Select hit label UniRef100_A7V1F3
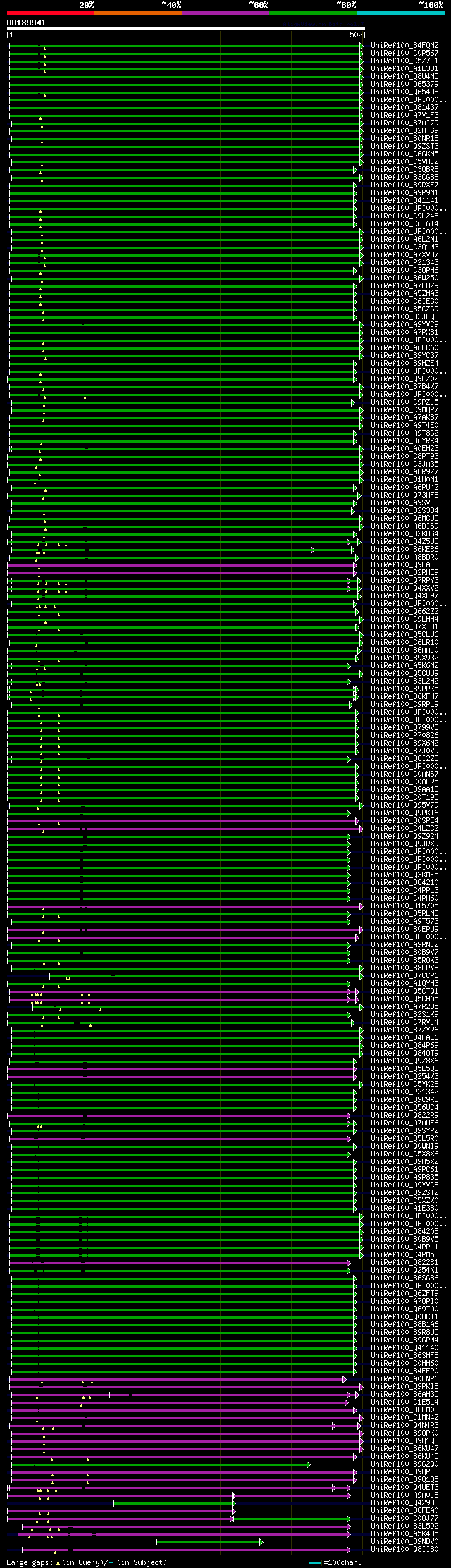This screenshot has height=1568, width=451. click(x=404, y=115)
